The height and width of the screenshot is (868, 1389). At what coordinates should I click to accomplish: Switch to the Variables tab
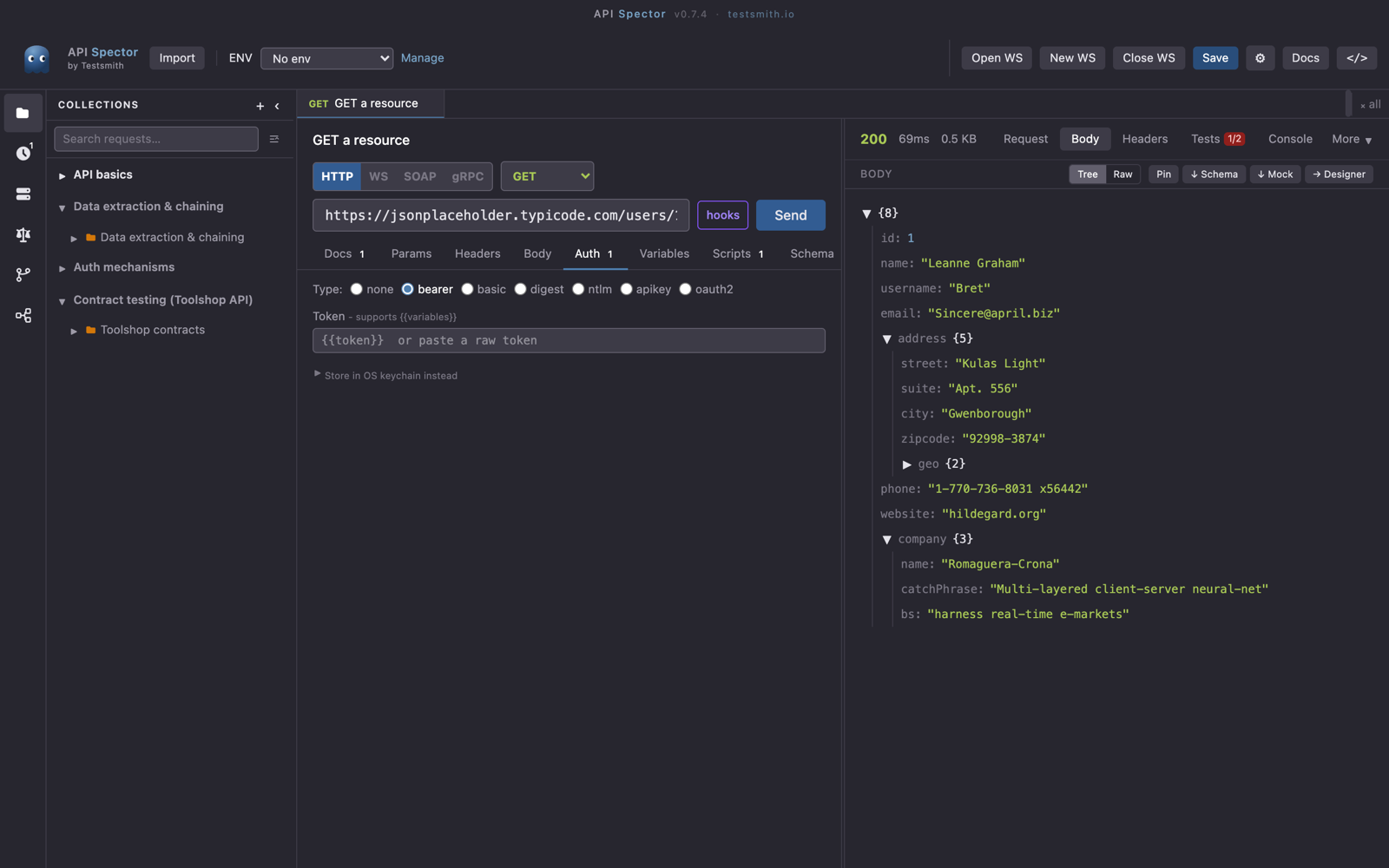click(664, 253)
